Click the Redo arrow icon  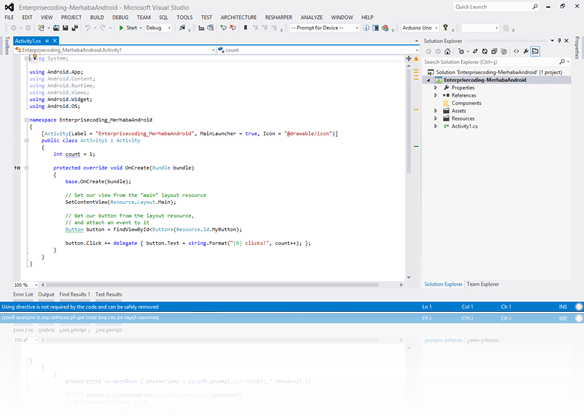(x=102, y=28)
